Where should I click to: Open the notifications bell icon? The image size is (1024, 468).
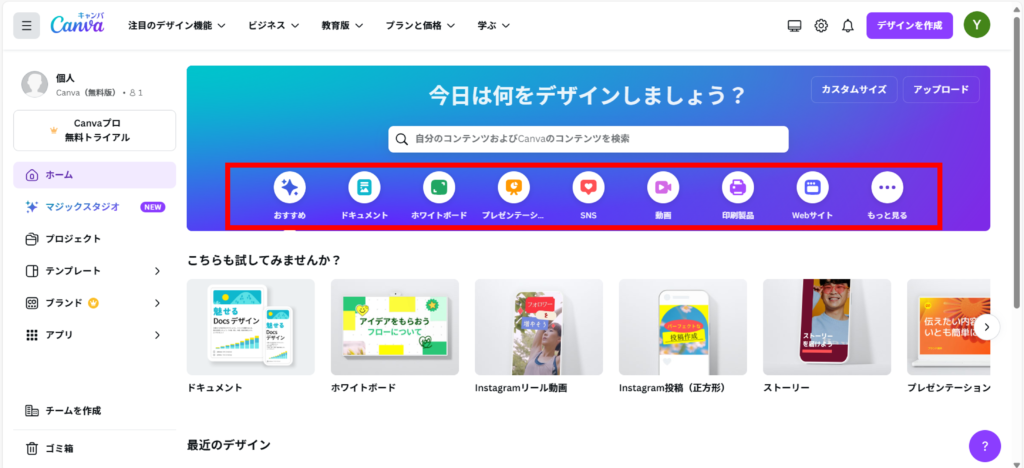coord(847,25)
